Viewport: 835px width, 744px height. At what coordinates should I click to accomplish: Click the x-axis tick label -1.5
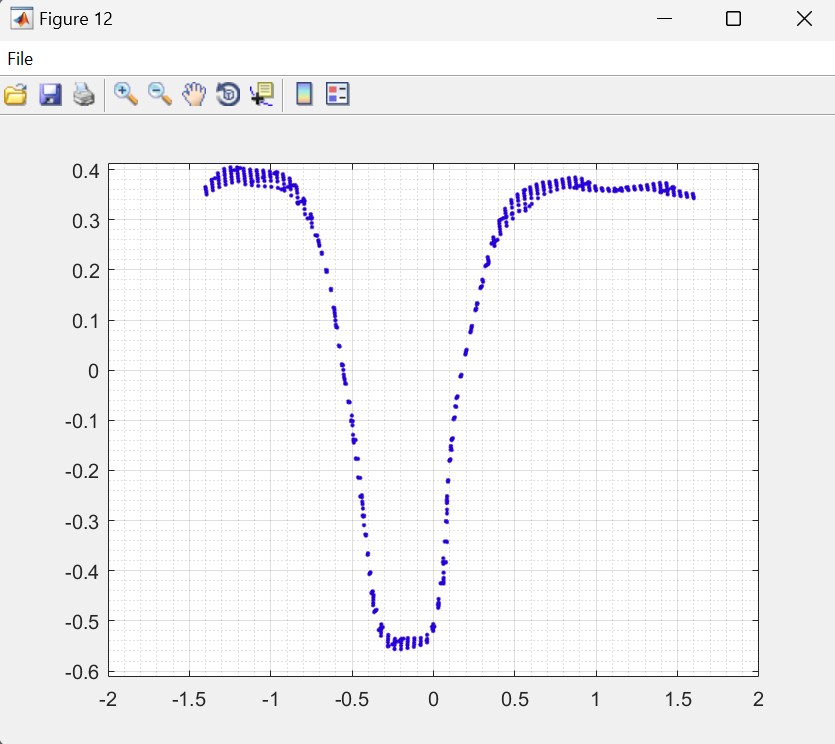(x=188, y=697)
